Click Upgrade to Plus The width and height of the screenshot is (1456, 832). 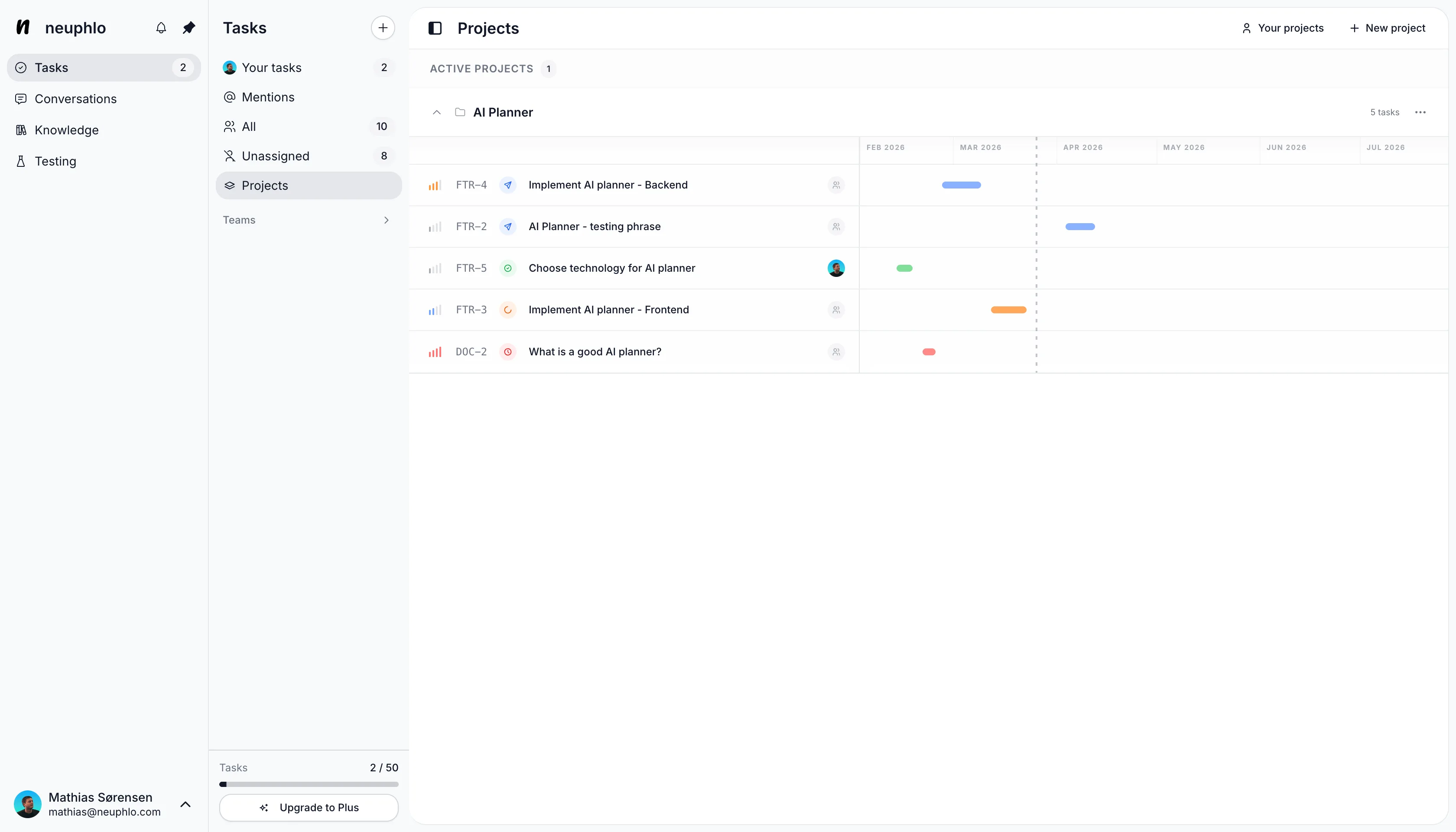(x=309, y=807)
